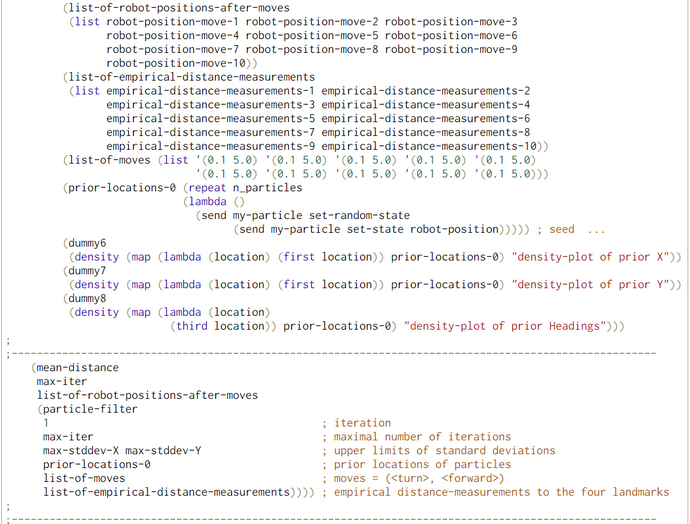The width and height of the screenshot is (690, 524).
Task: Click 'empirical-distance-measurements-7' identifier
Action: [x=210, y=132]
